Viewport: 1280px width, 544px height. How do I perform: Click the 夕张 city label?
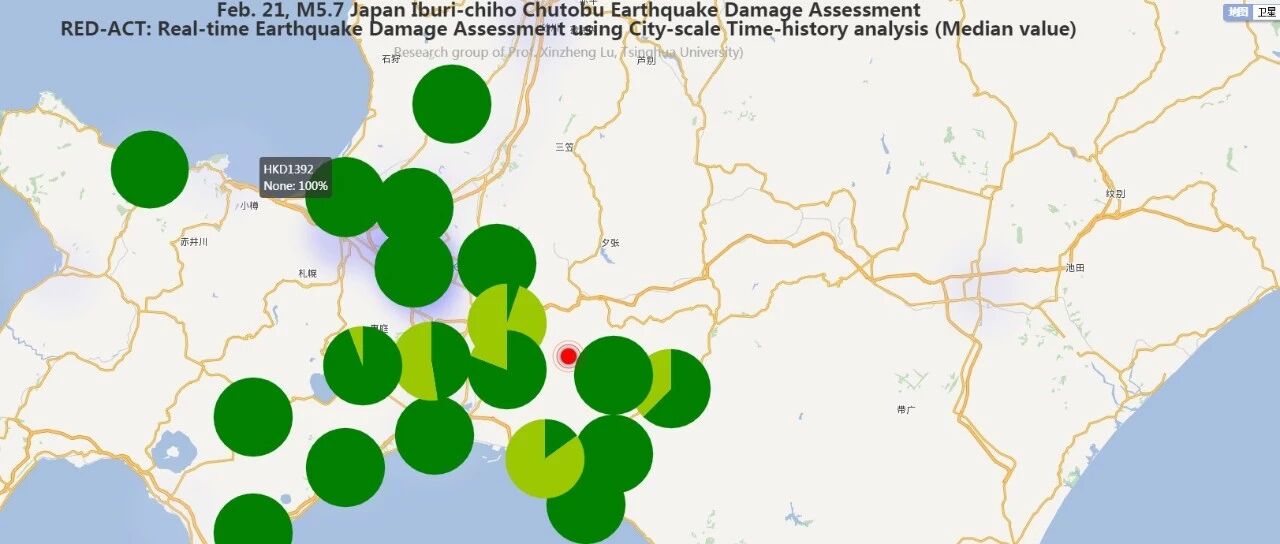[x=610, y=243]
